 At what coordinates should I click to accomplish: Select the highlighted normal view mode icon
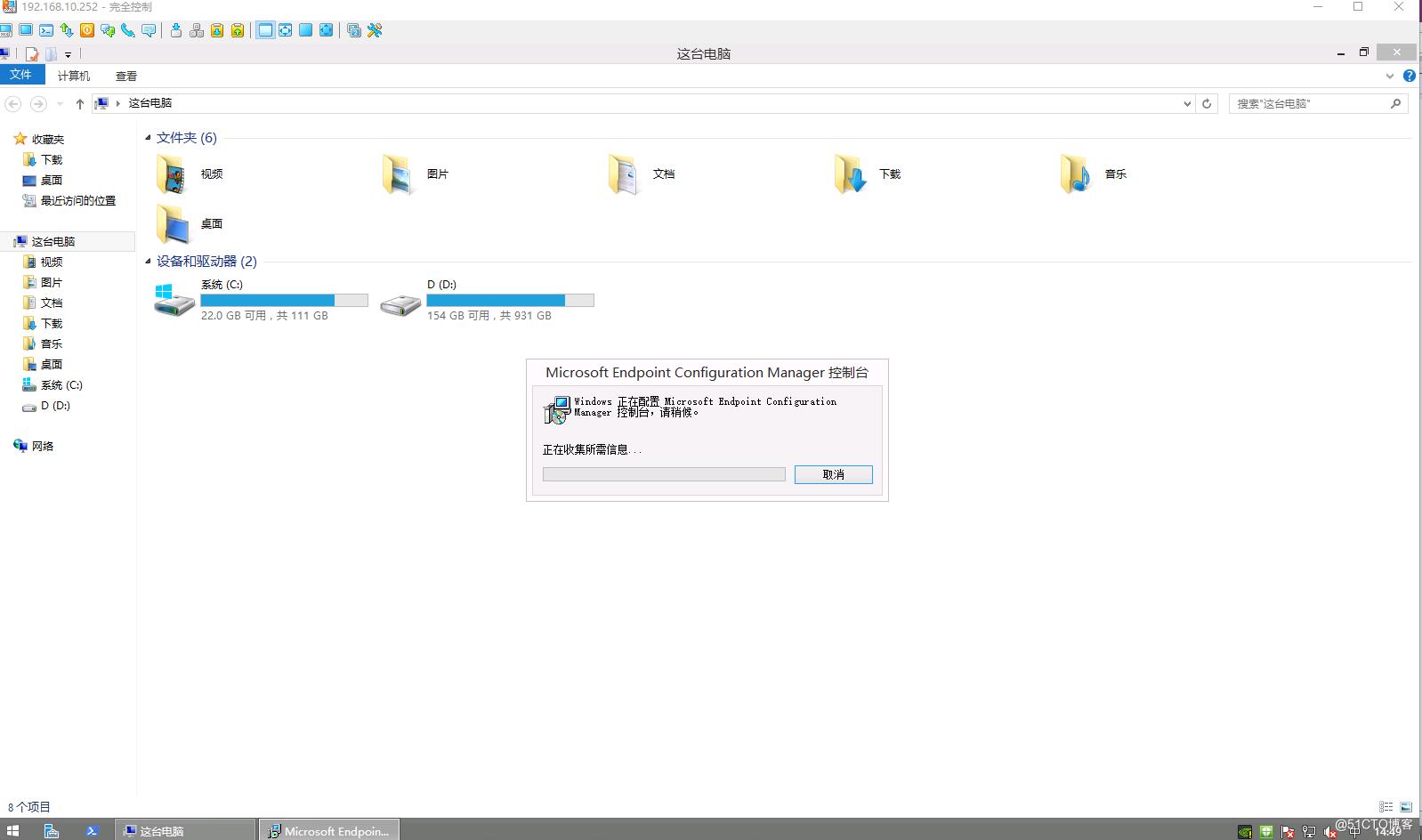click(265, 30)
